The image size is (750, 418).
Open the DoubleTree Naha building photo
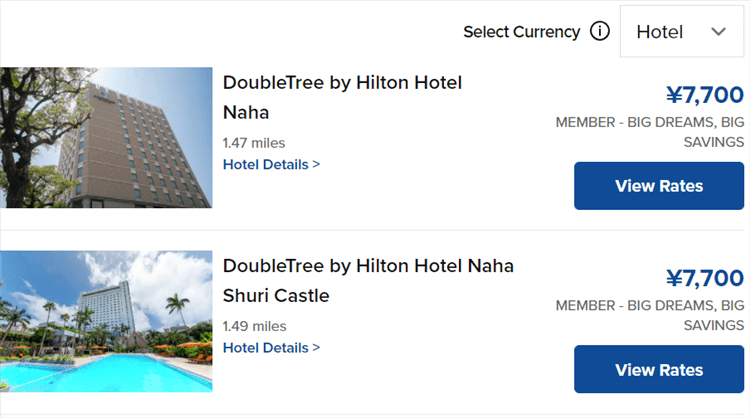coord(106,137)
